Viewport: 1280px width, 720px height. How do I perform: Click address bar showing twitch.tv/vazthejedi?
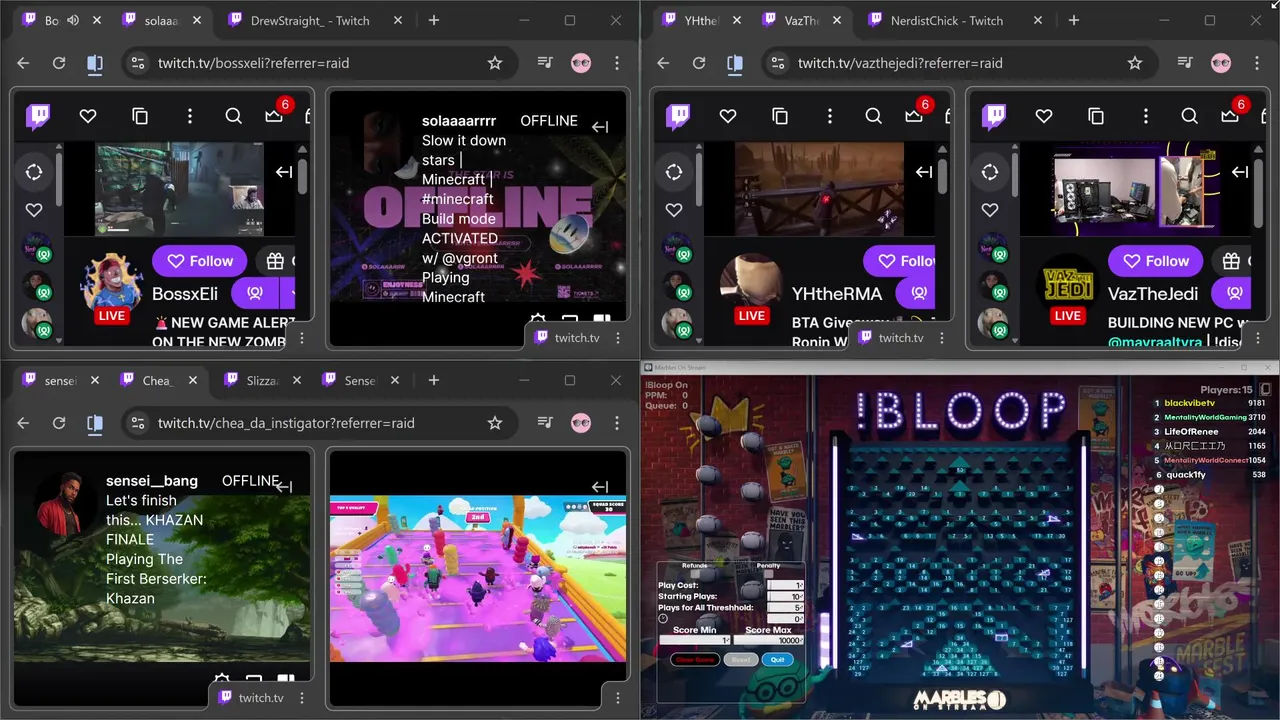[961, 63]
